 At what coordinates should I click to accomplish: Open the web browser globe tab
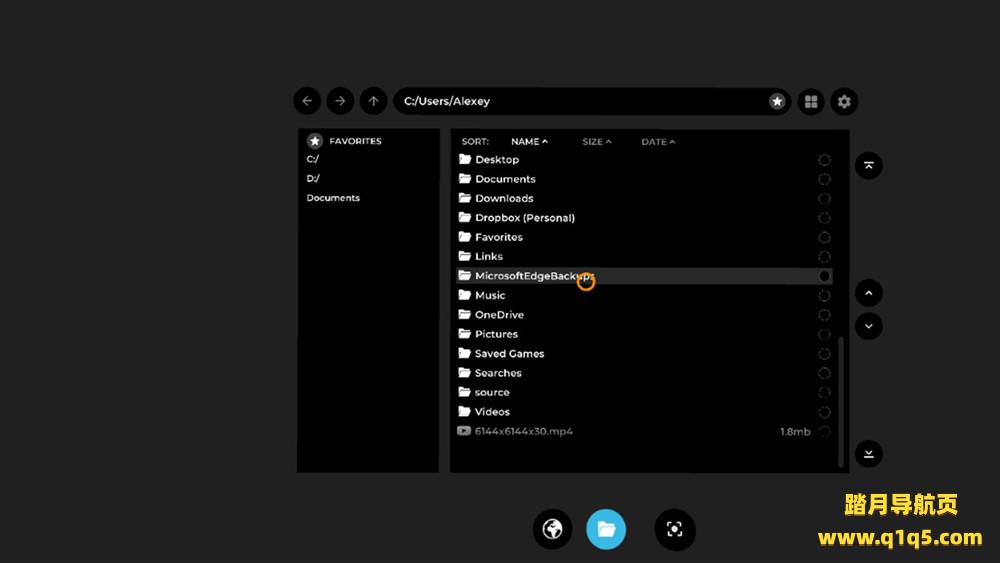[552, 529]
